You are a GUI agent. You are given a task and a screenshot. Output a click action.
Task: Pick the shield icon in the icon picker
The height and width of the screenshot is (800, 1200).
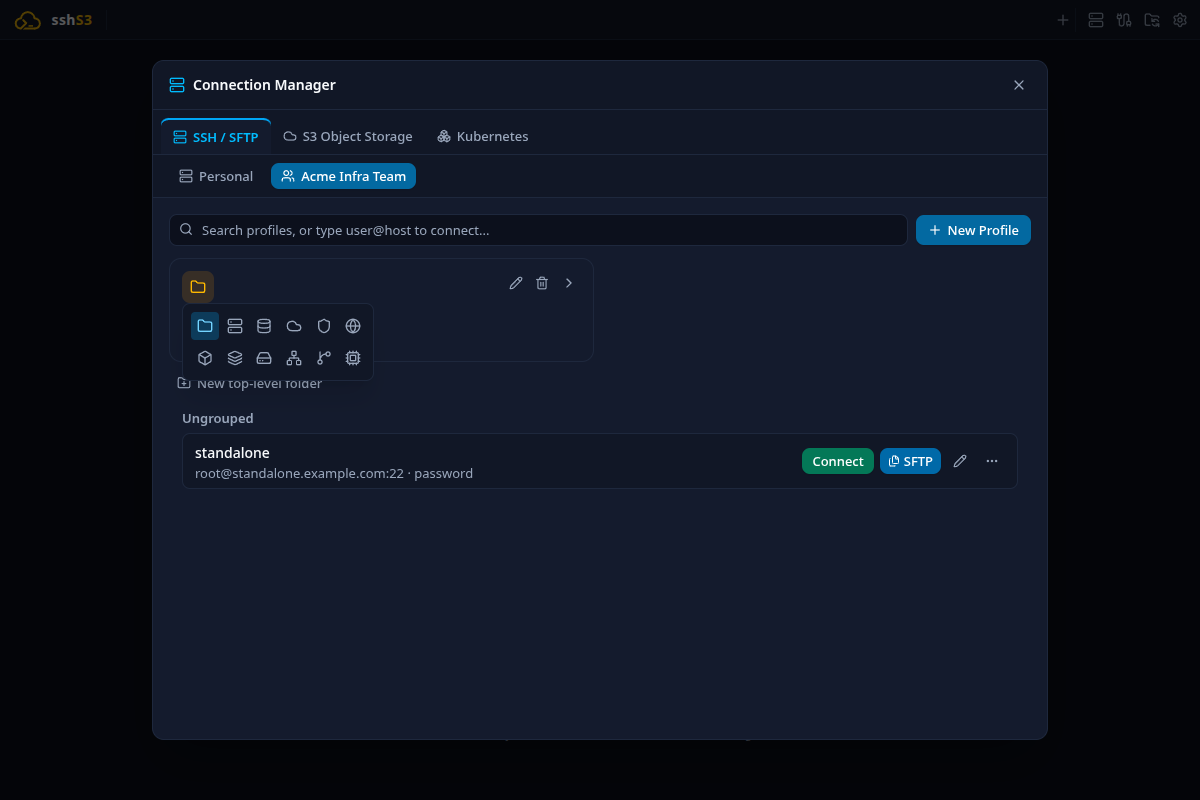[x=323, y=326]
